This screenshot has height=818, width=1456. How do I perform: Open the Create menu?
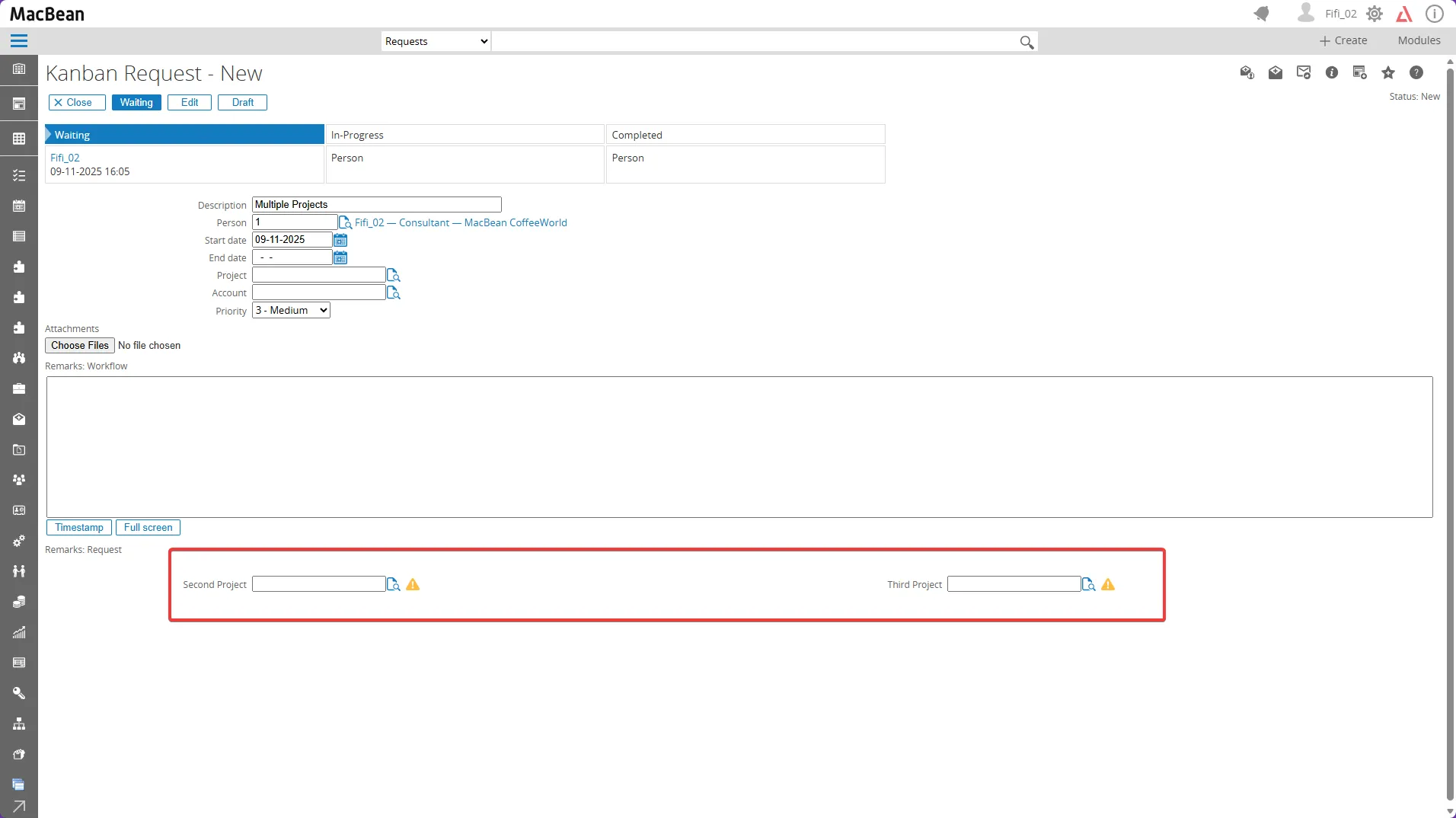pos(1343,40)
